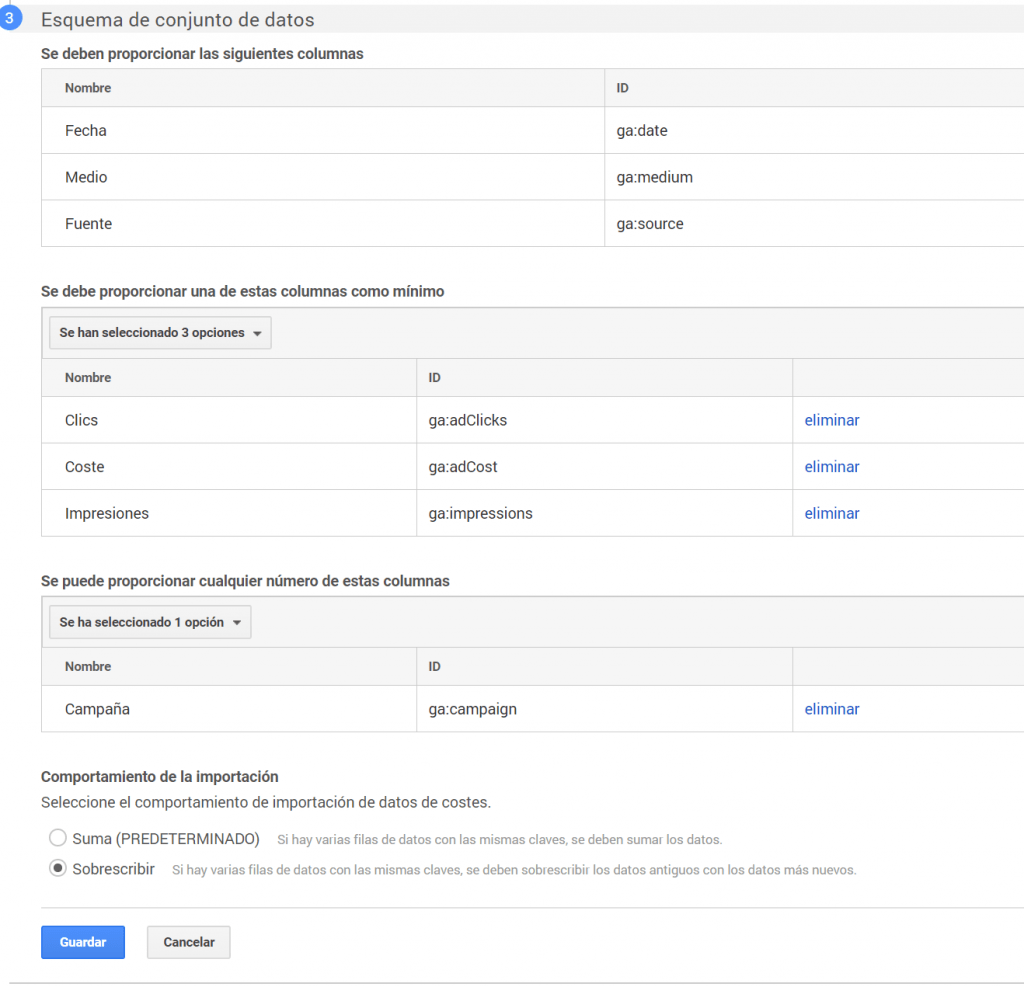Open the 'Se han seleccionado 3 opciones' dropdown
Viewport: 1024px width, 987px height.
[x=160, y=332]
